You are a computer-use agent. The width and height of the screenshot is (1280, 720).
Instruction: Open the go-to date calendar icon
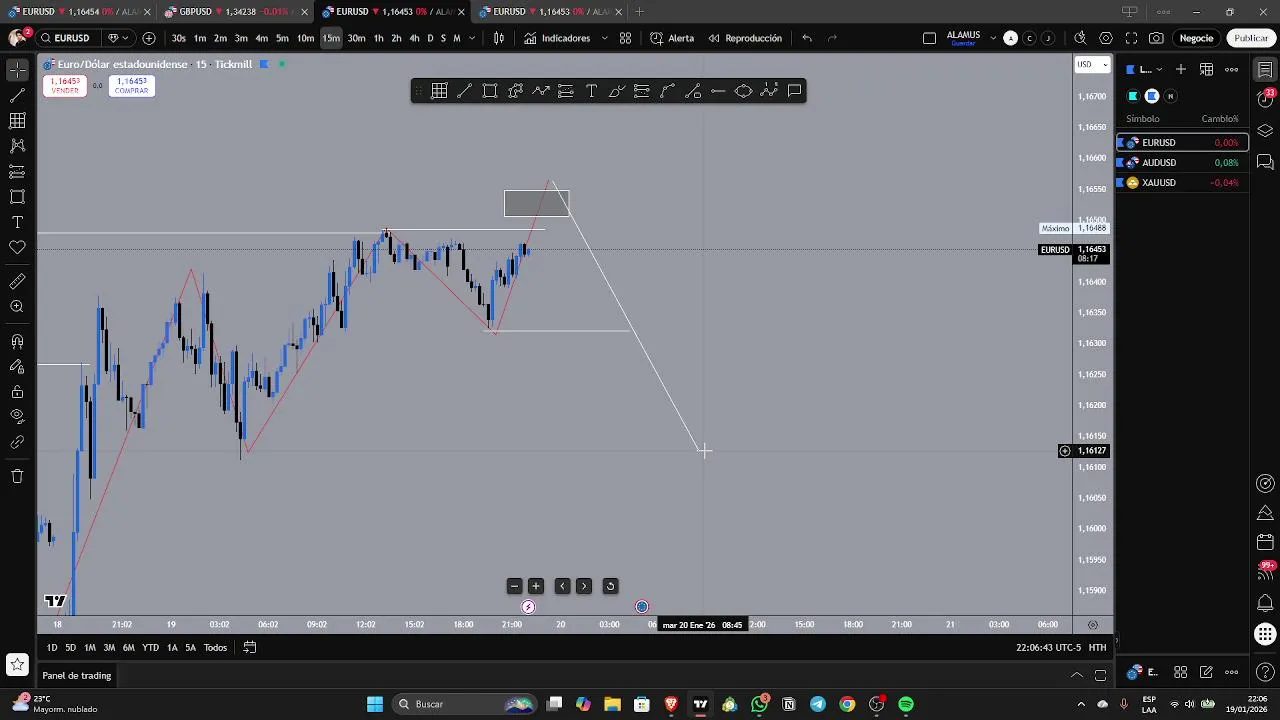click(250, 647)
